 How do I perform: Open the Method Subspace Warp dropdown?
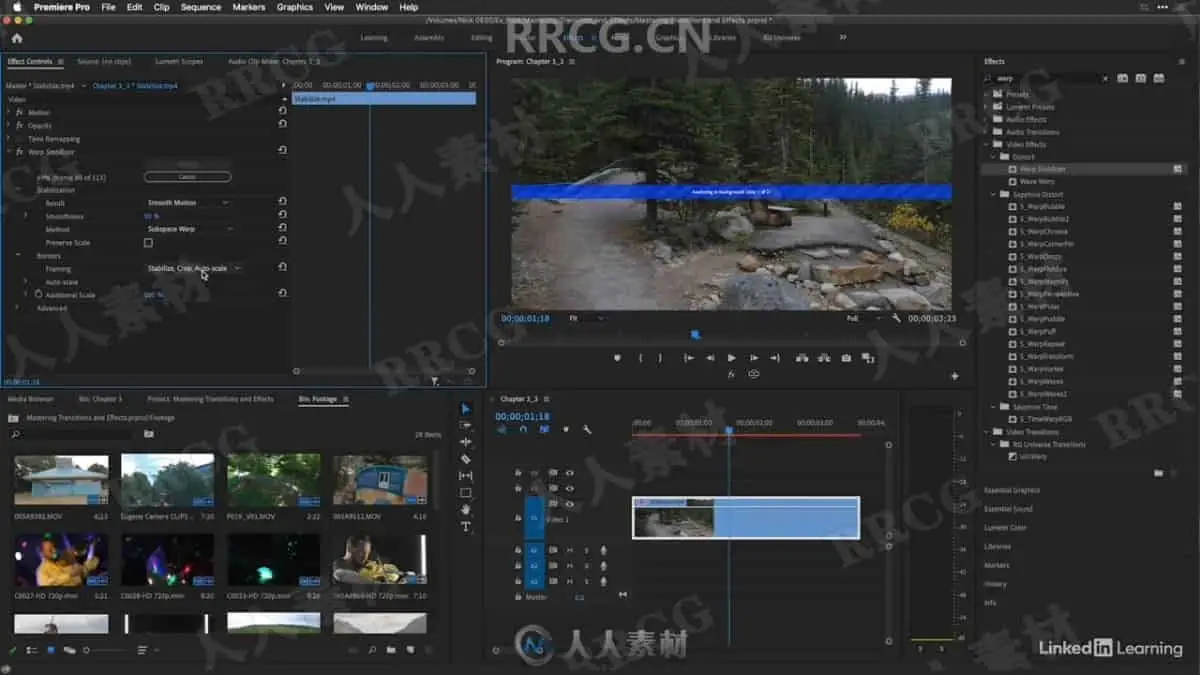[191, 229]
